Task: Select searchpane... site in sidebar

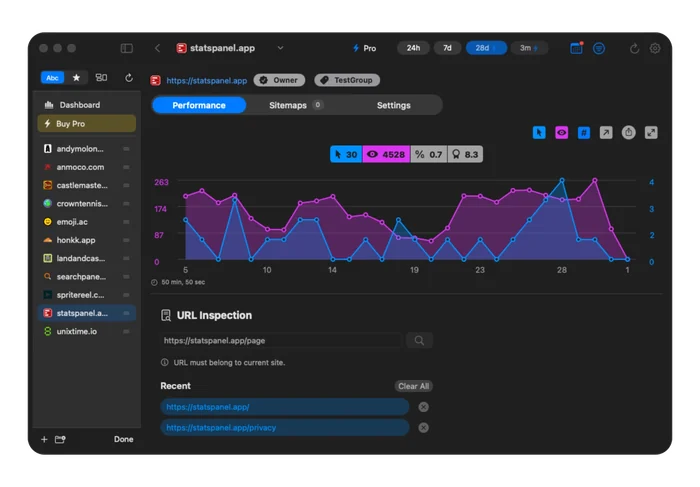Action: tap(87, 277)
